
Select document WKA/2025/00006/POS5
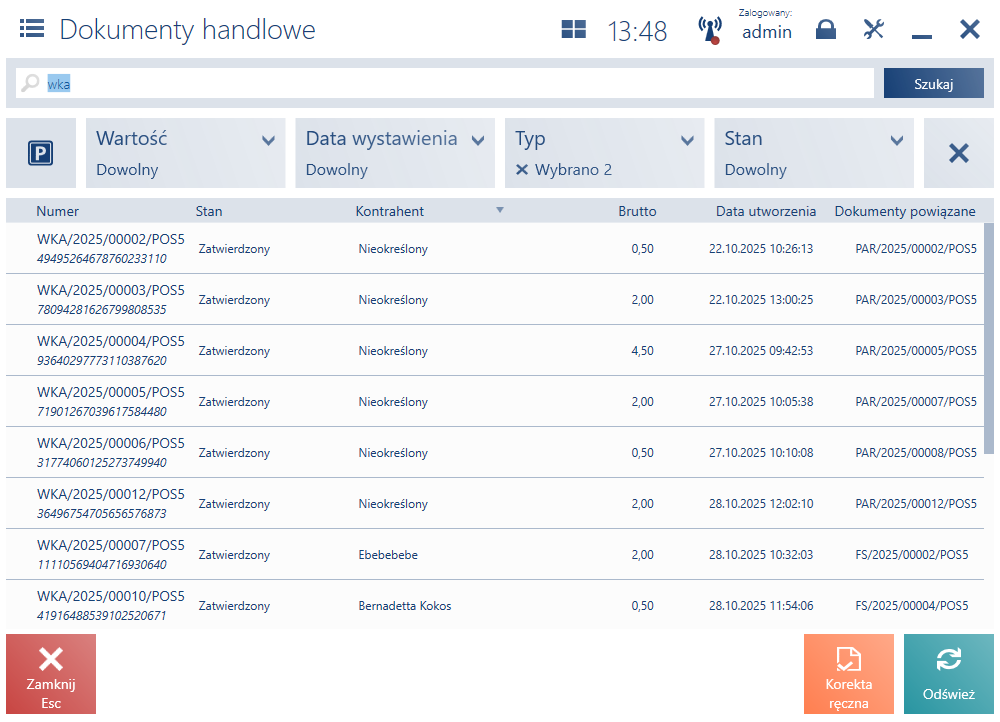(x=495, y=453)
